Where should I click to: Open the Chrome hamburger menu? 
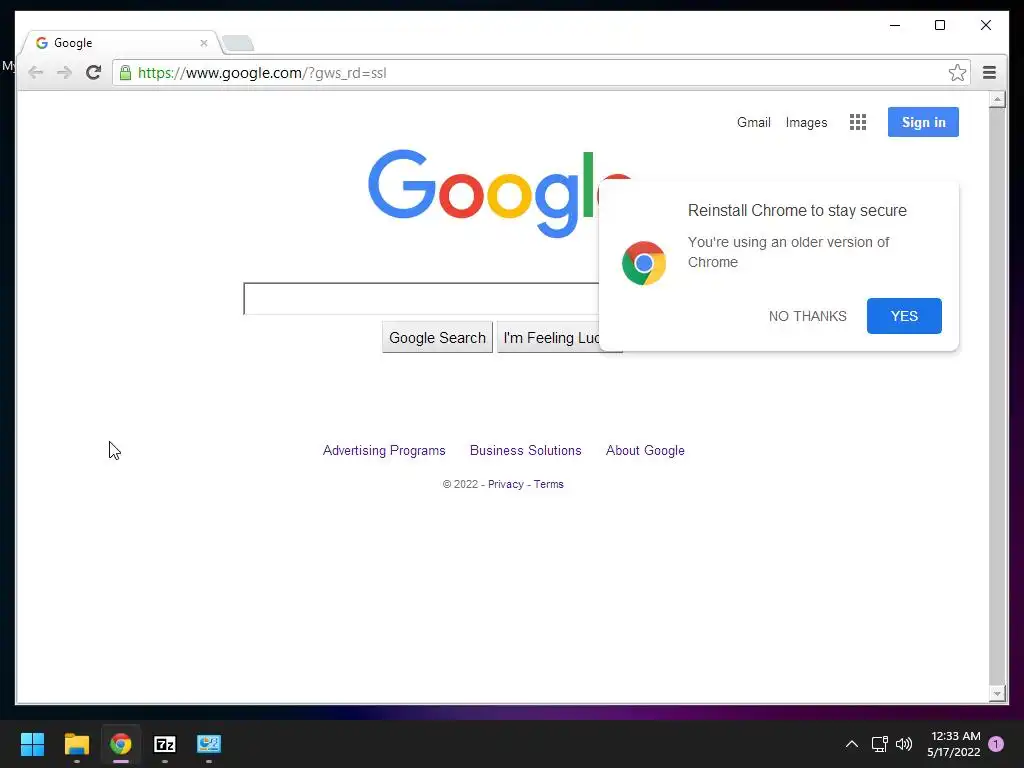click(989, 72)
